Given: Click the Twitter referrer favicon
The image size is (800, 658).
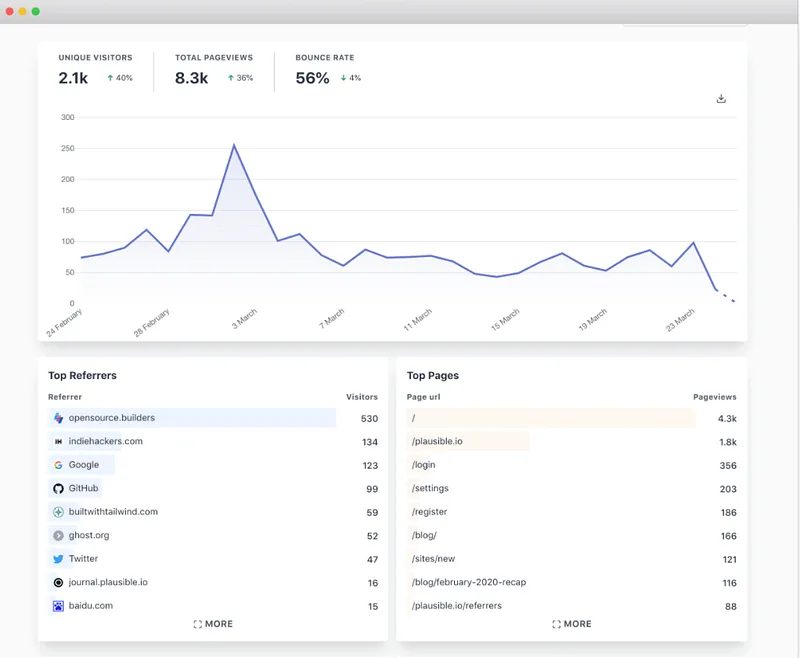Looking at the screenshot, I should point(58,558).
